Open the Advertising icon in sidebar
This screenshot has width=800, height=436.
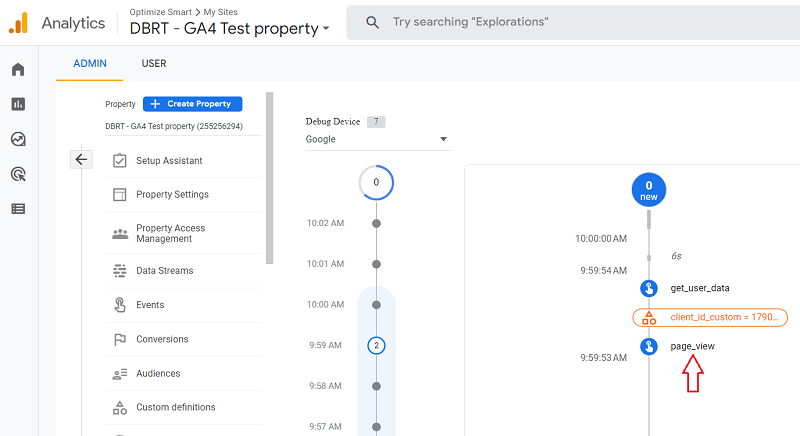coord(18,174)
